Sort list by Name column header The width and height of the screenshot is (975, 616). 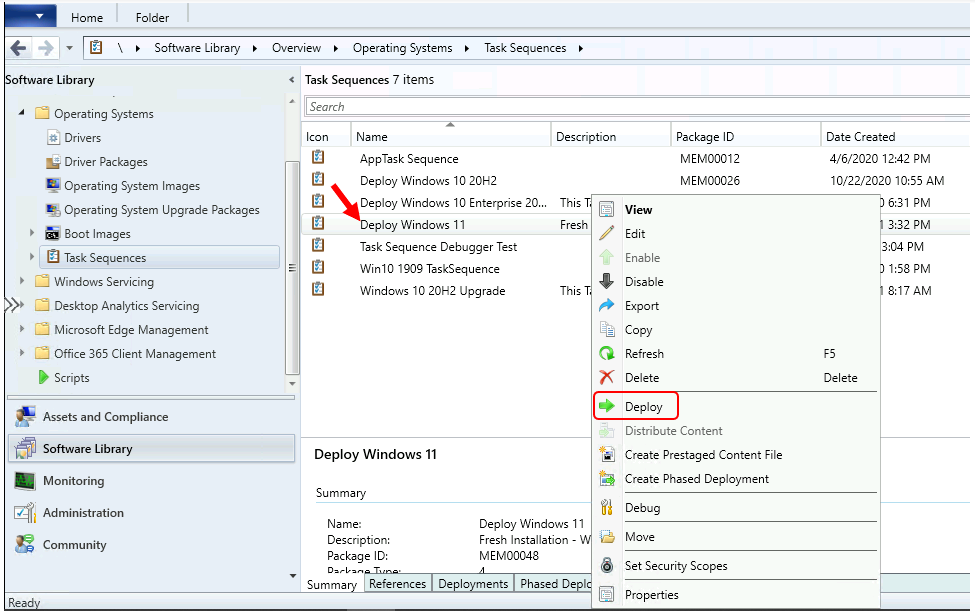coord(451,136)
